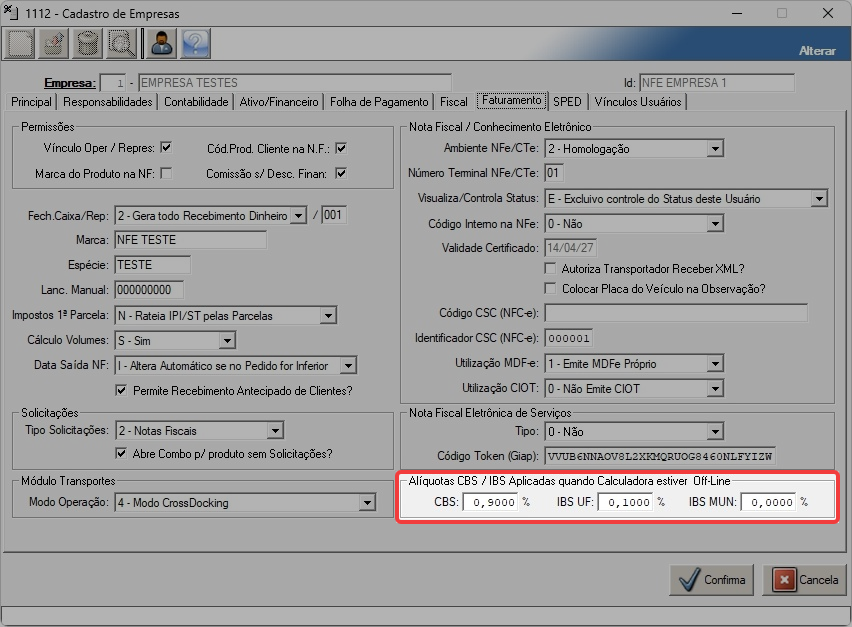Click the Espécie input field

tap(152, 265)
